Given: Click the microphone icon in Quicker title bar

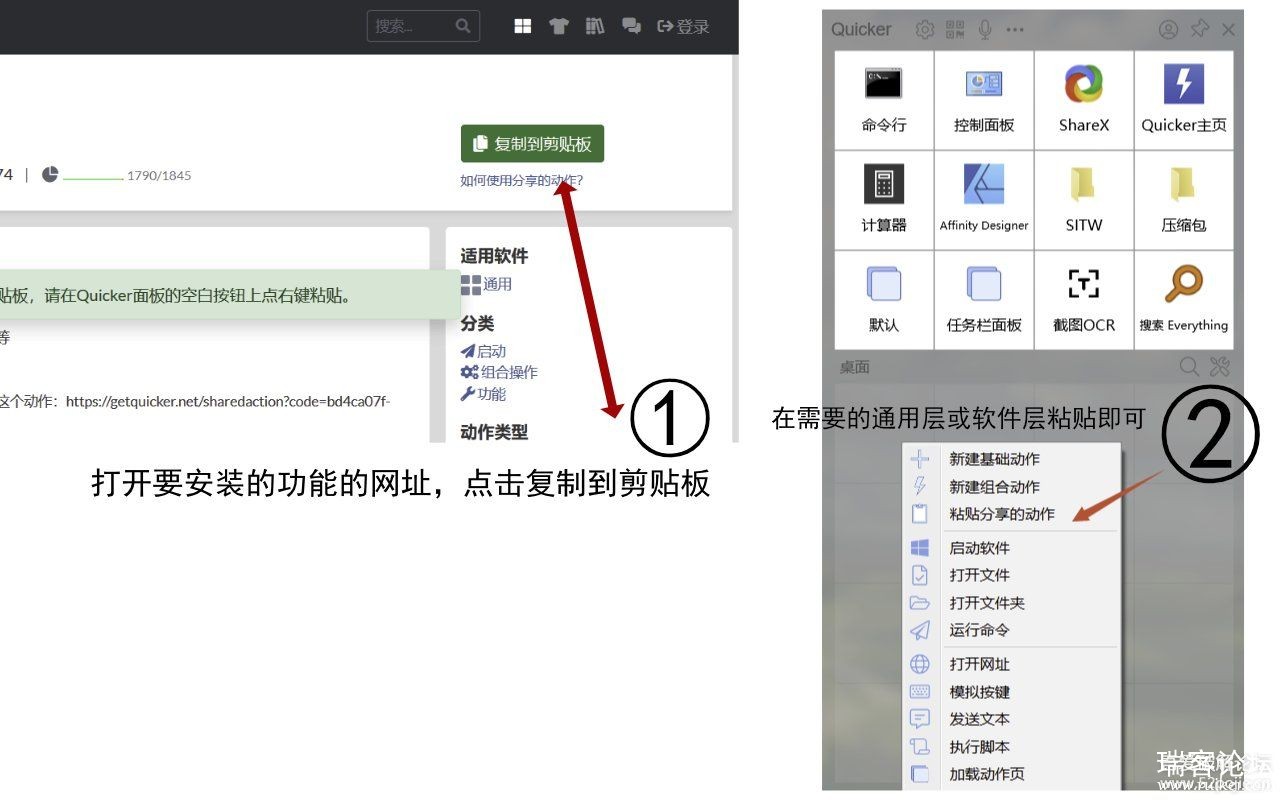Looking at the screenshot, I should click(x=985, y=30).
